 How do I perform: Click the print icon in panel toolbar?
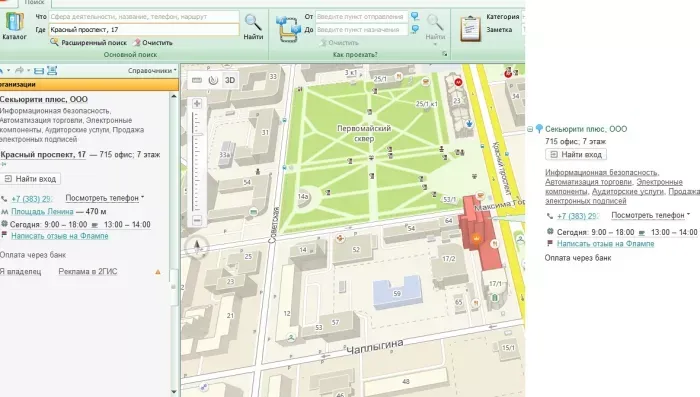pos(39,71)
